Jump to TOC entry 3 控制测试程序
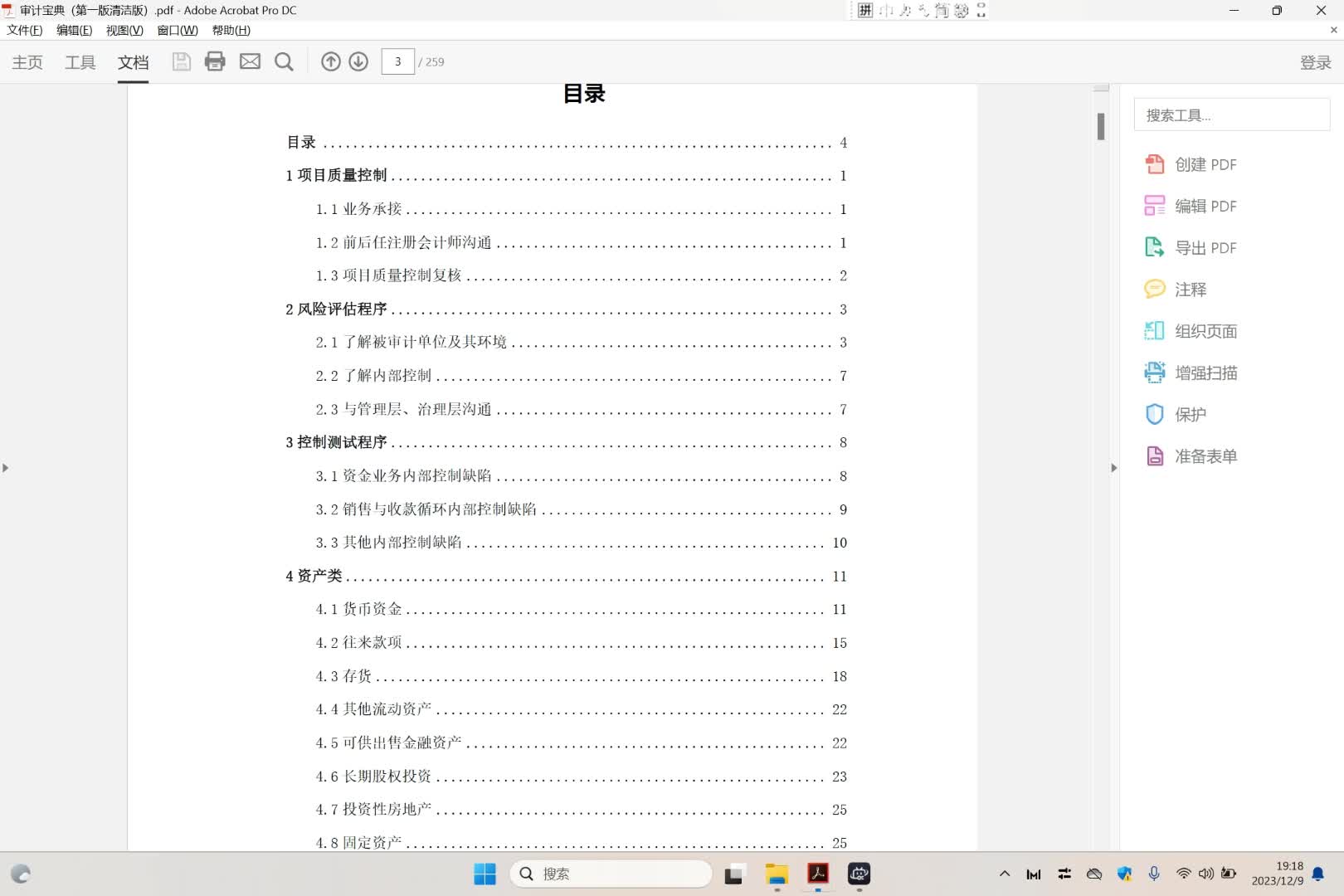The image size is (1344, 896). click(566, 442)
